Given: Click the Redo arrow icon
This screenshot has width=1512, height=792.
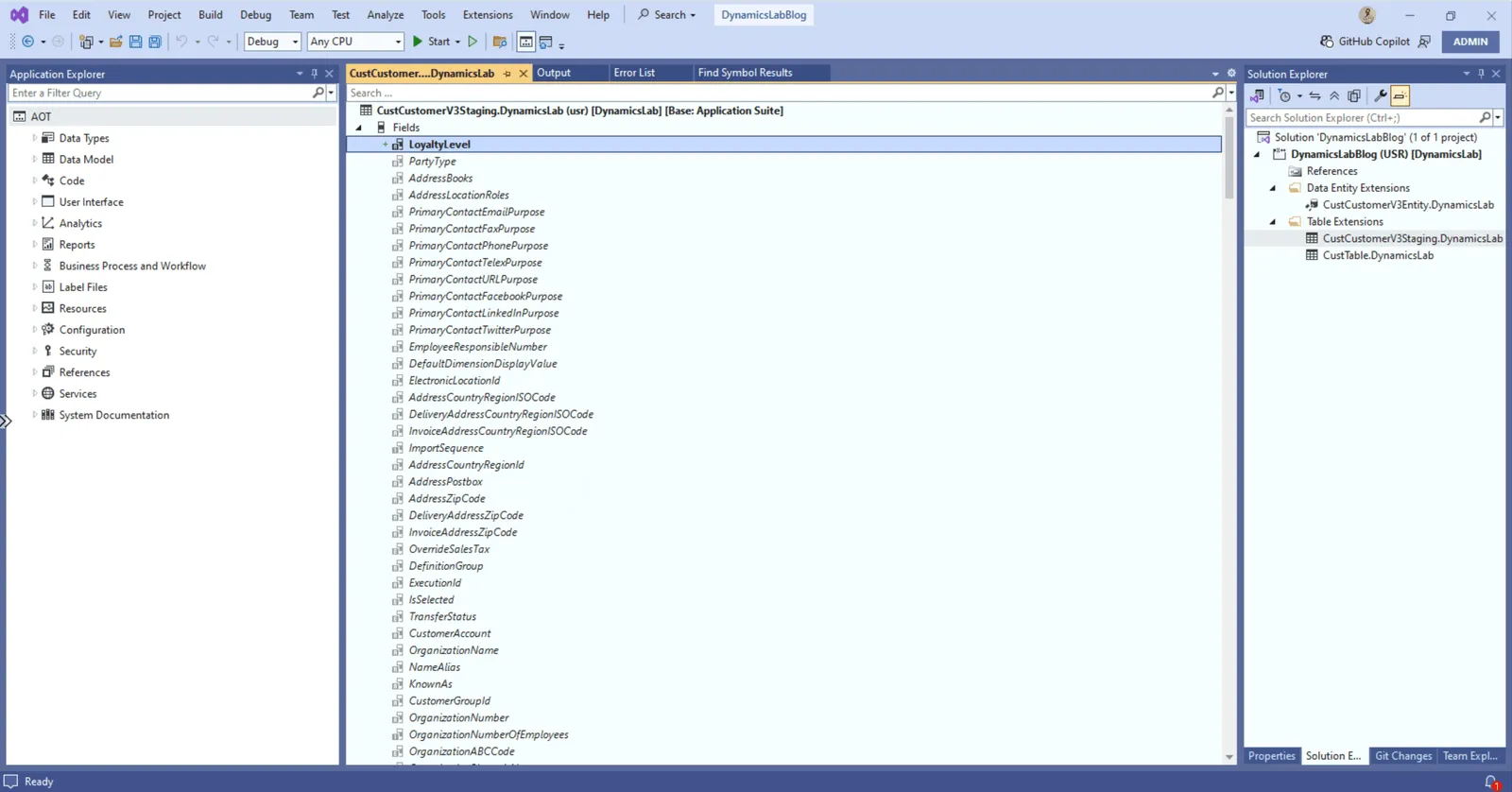Looking at the screenshot, I should [x=213, y=42].
